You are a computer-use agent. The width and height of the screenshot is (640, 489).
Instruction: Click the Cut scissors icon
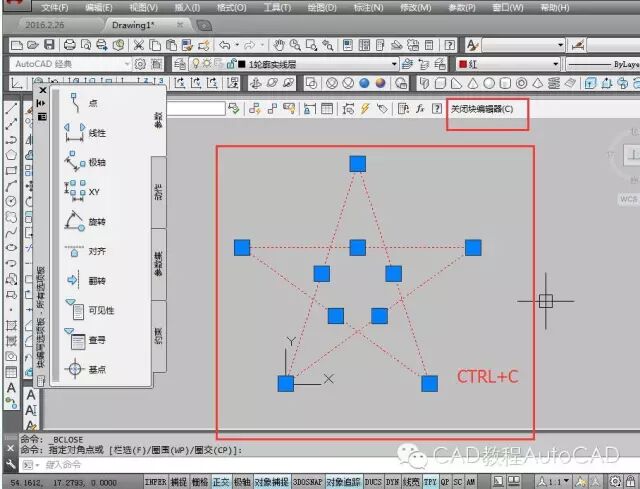[139, 45]
